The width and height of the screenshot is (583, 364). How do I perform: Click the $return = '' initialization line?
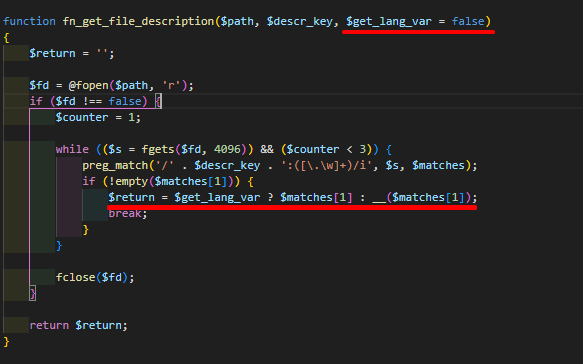[72, 54]
